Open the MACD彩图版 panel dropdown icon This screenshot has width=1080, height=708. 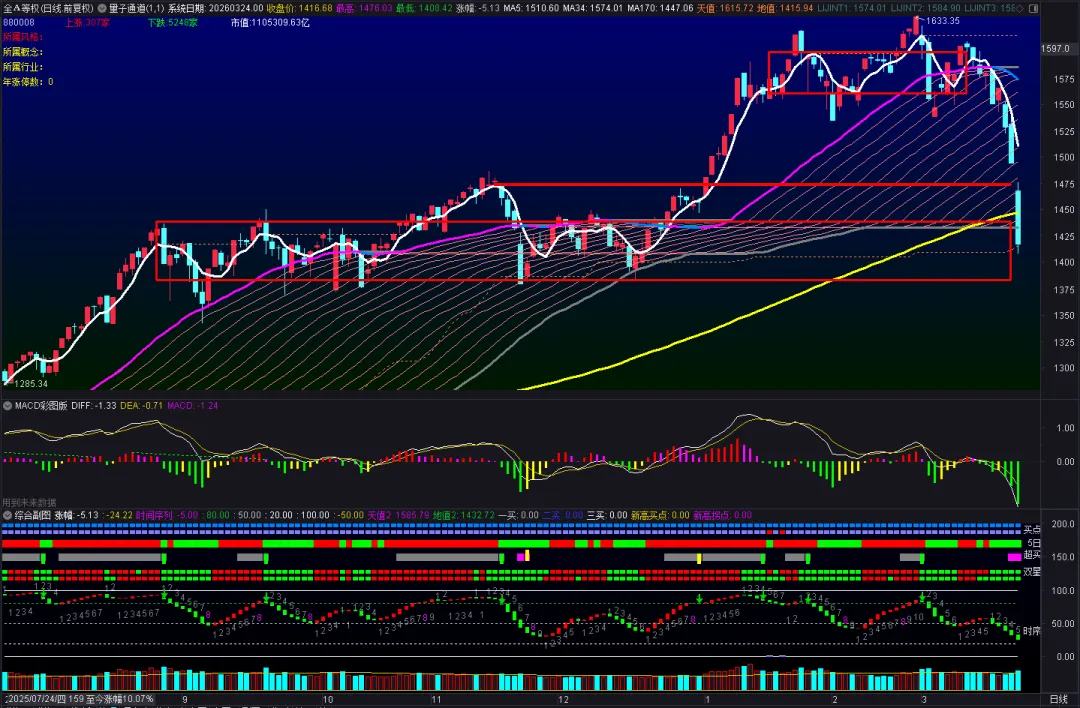8,406
